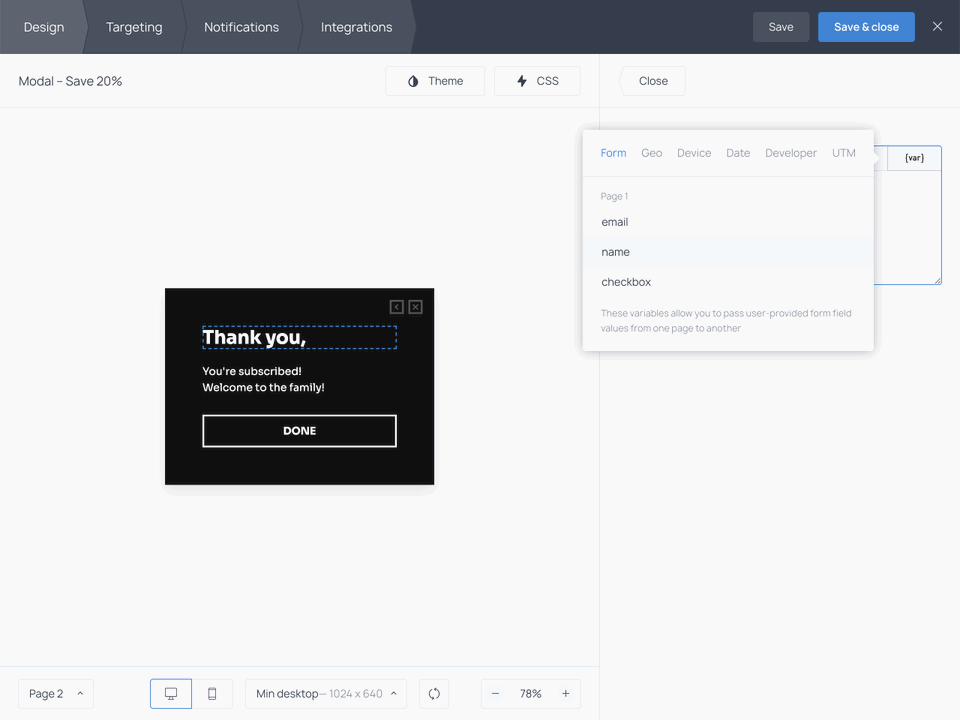This screenshot has width=960, height=720.
Task: Zoom in using the plus icon
Action: pyautogui.click(x=565, y=693)
